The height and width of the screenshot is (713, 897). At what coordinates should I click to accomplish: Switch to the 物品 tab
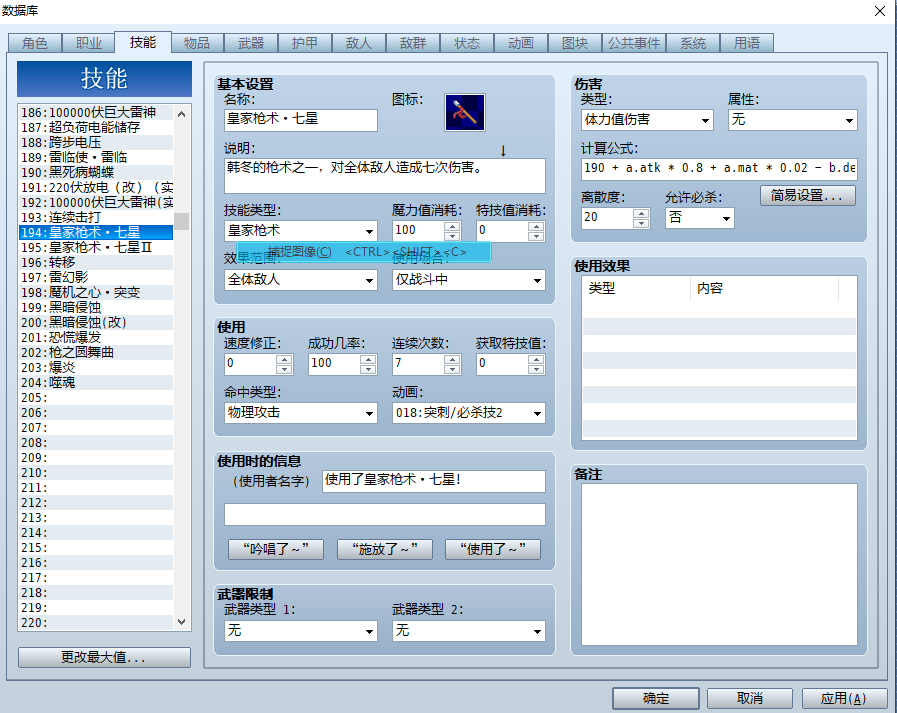tap(197, 43)
